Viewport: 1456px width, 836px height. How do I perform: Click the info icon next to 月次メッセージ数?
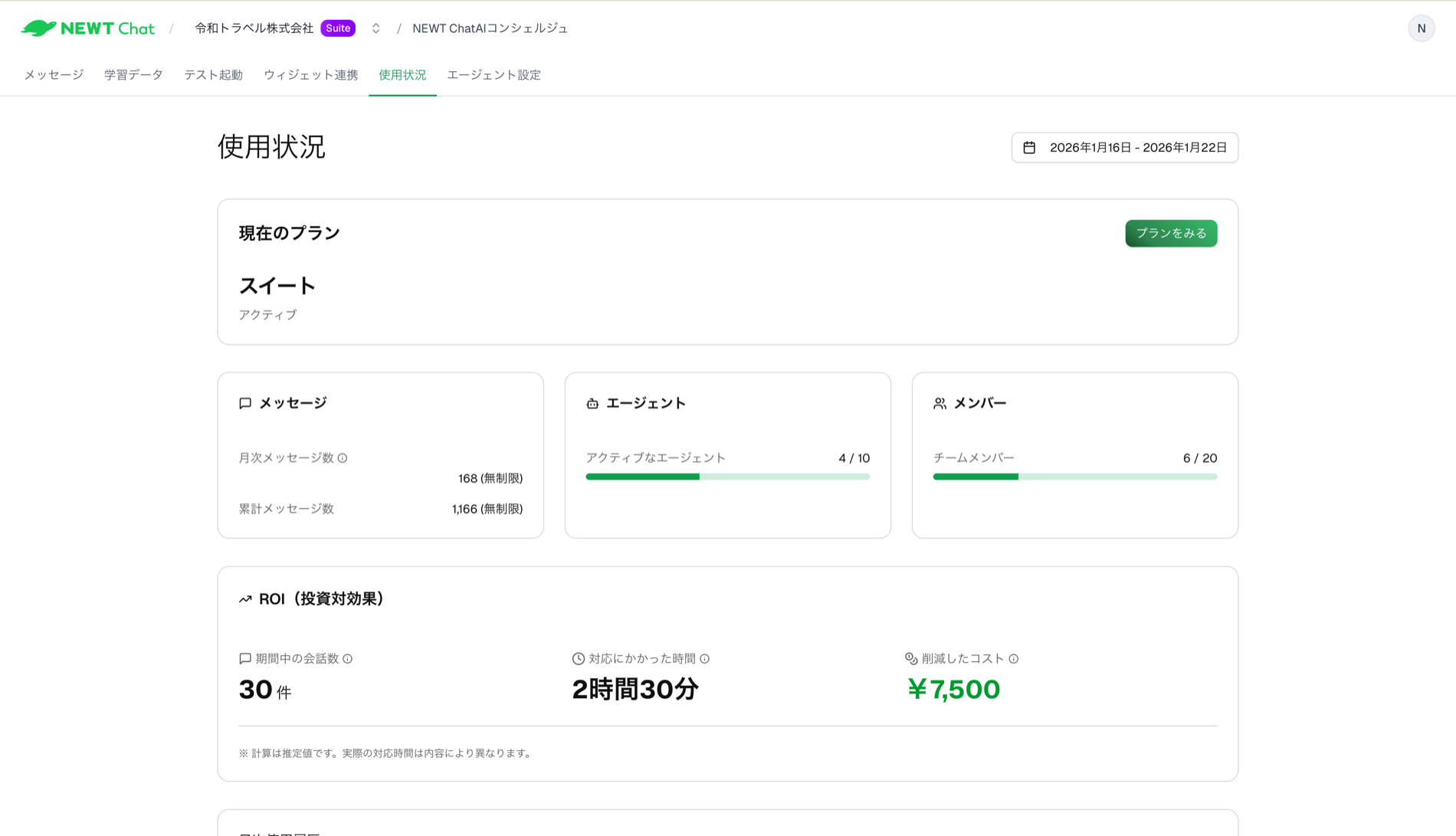344,457
